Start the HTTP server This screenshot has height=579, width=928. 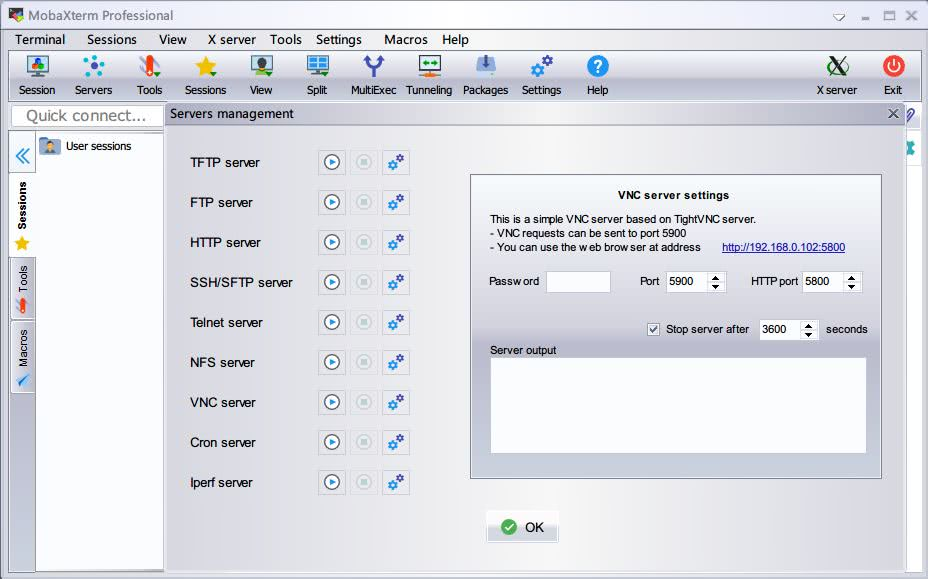click(332, 242)
